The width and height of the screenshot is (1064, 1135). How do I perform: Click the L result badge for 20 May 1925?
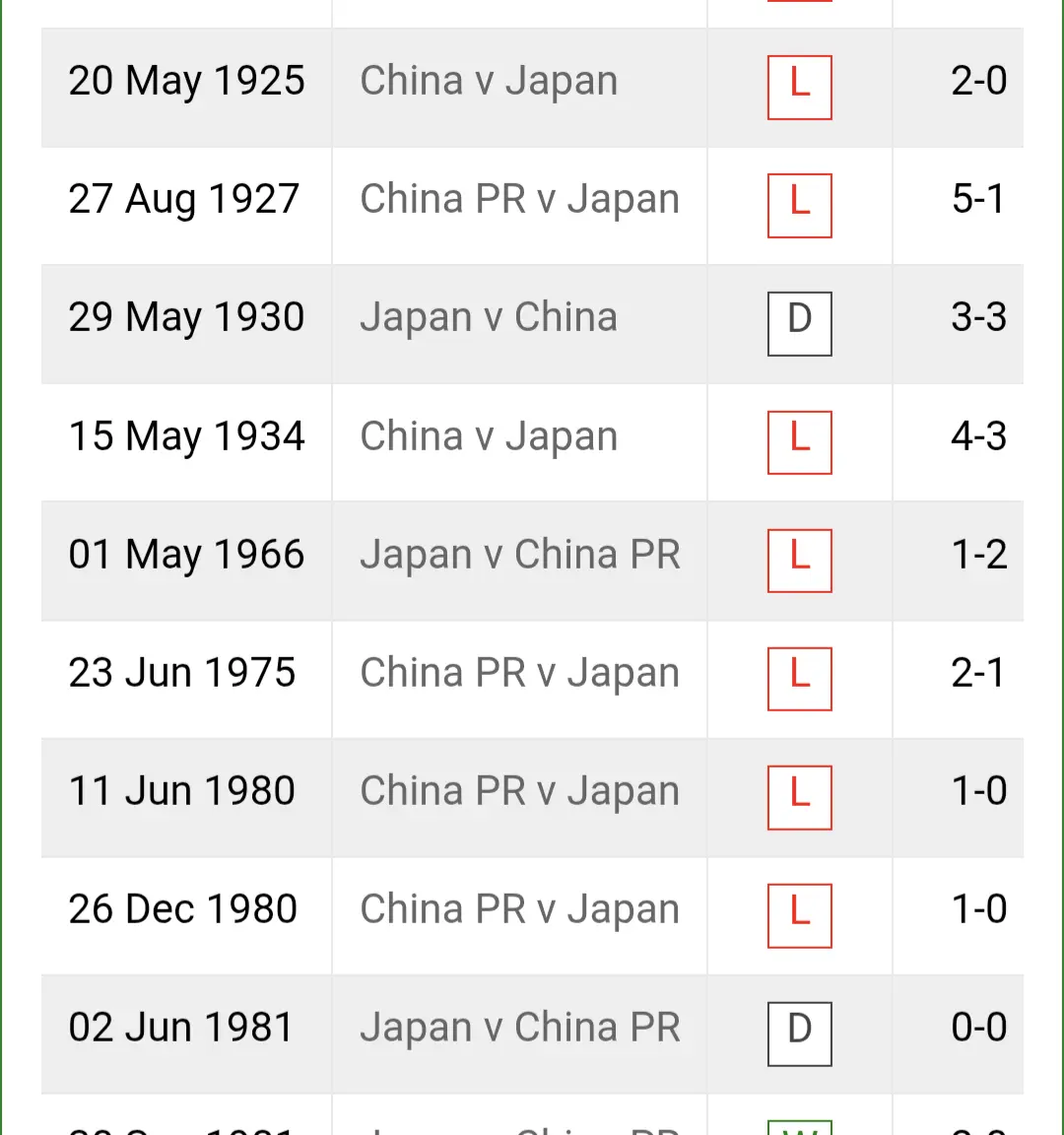pos(799,88)
